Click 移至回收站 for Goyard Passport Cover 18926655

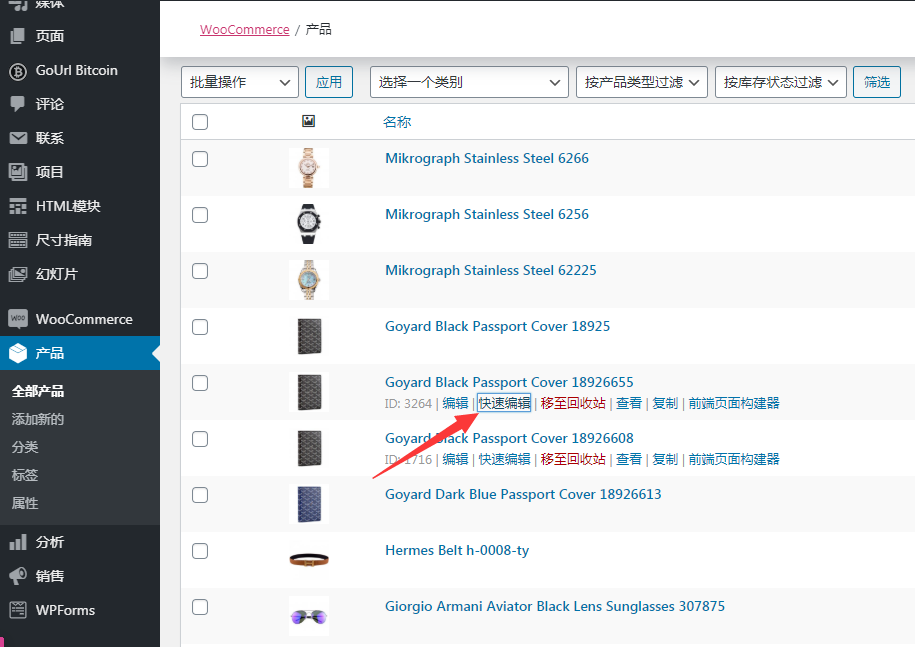(x=573, y=403)
